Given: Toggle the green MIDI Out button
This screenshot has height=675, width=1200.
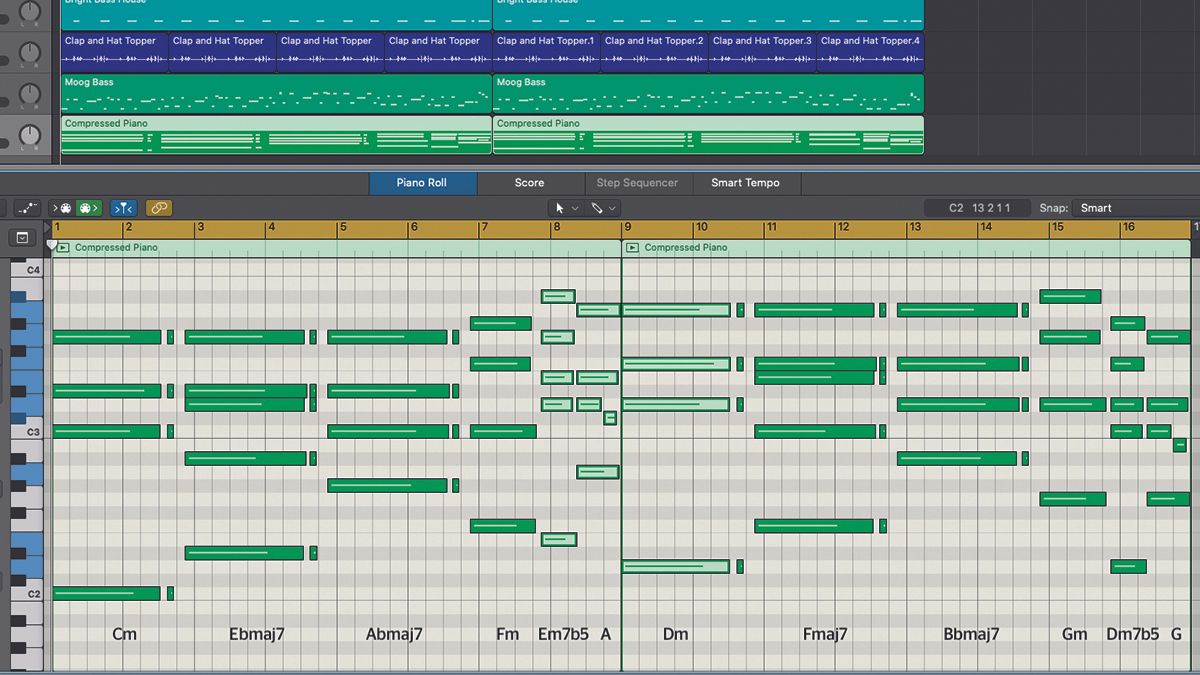Looking at the screenshot, I should tap(90, 208).
